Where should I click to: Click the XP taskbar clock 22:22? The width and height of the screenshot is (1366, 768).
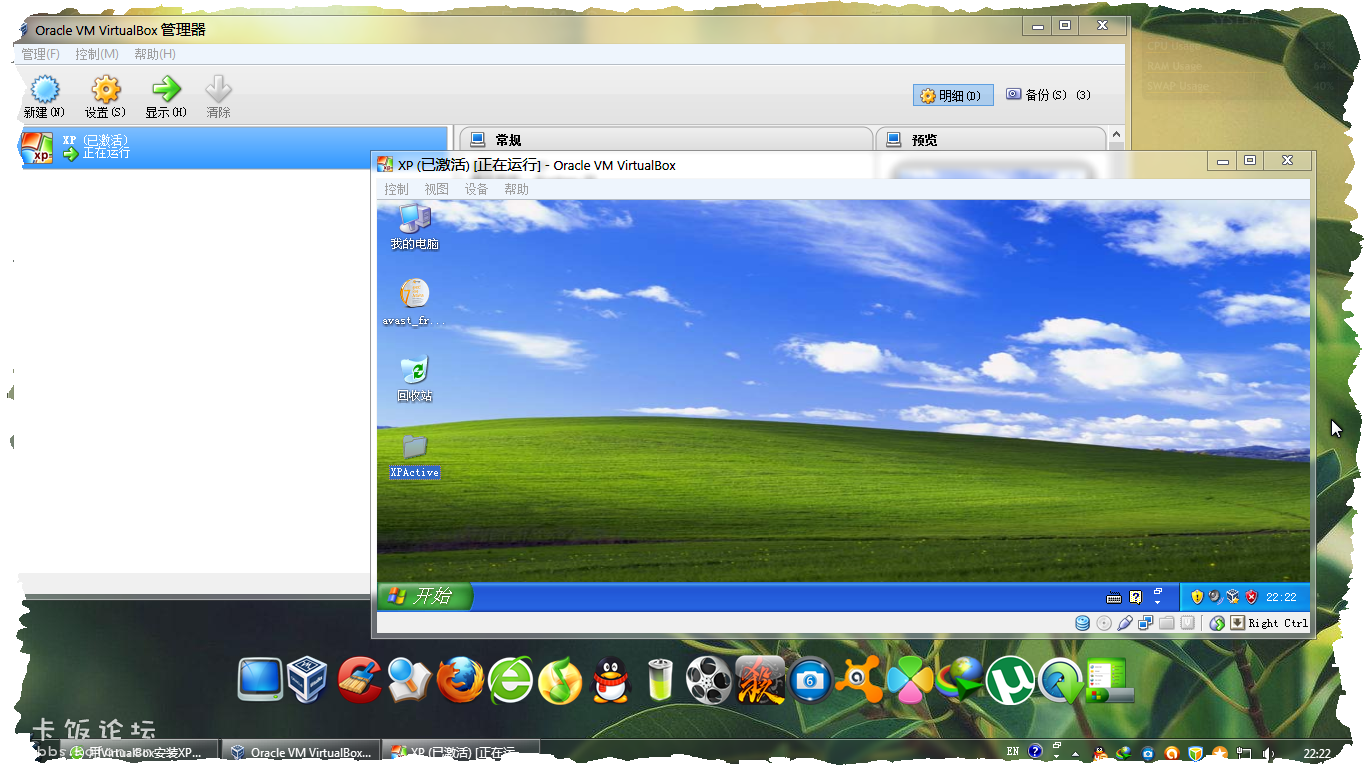[1281, 597]
